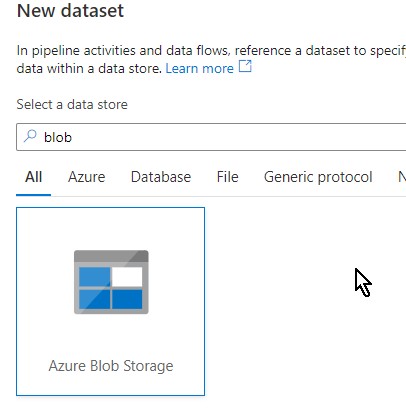Click gray header bar of Blob Storage icon
This screenshot has width=406, height=413.
[x=111, y=256]
